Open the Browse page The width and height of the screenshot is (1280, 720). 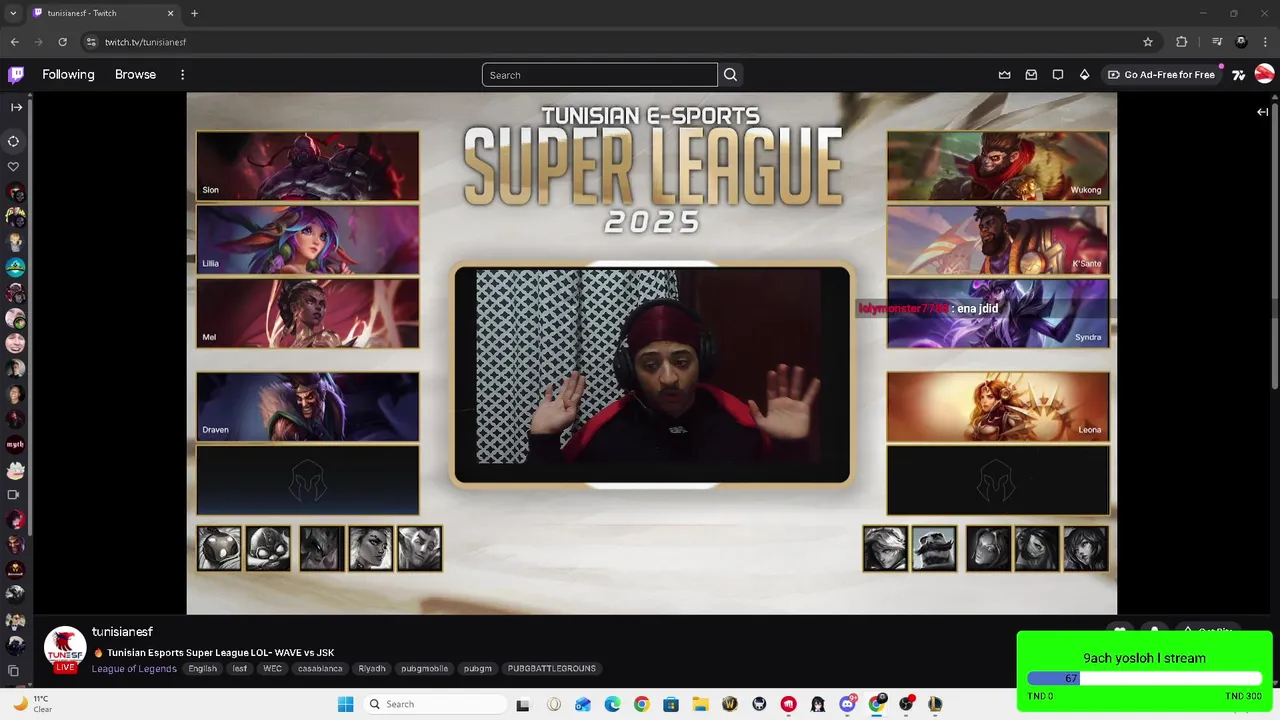135,75
